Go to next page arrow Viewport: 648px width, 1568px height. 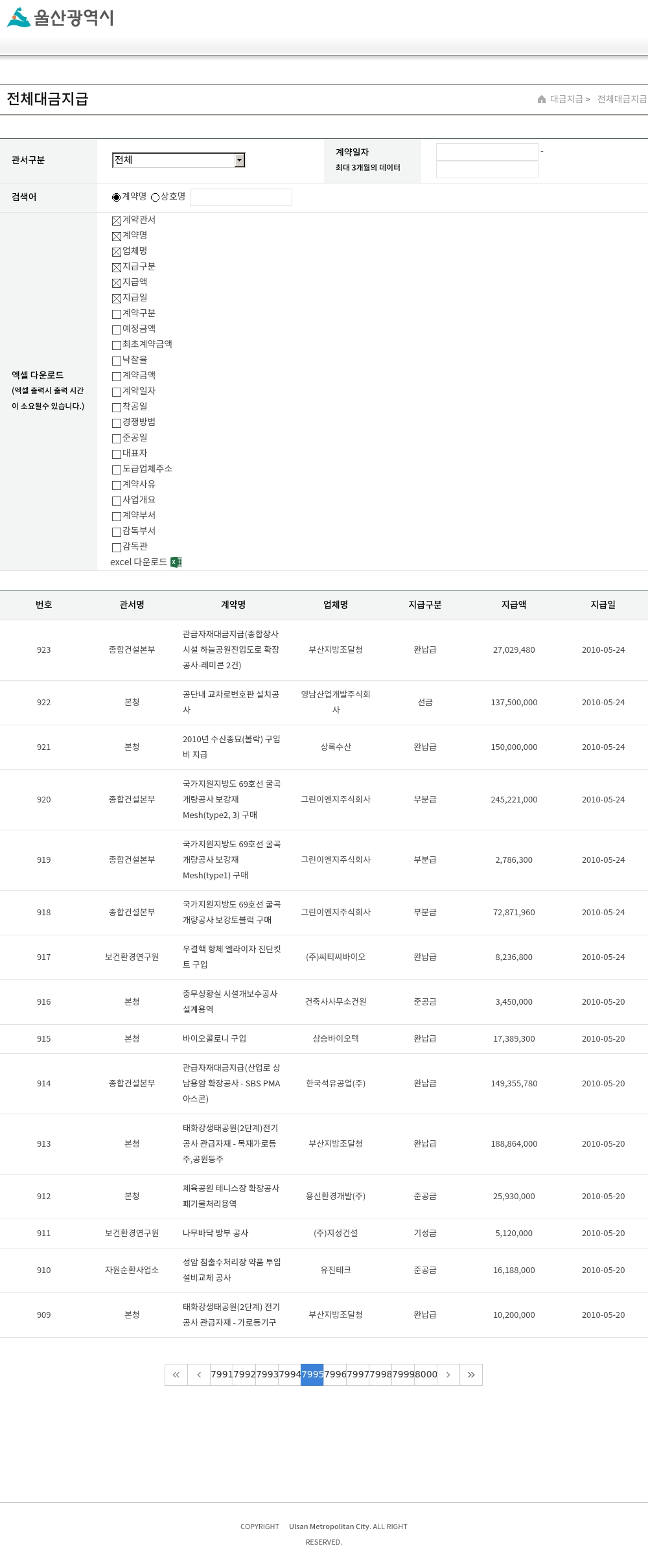pos(448,1374)
